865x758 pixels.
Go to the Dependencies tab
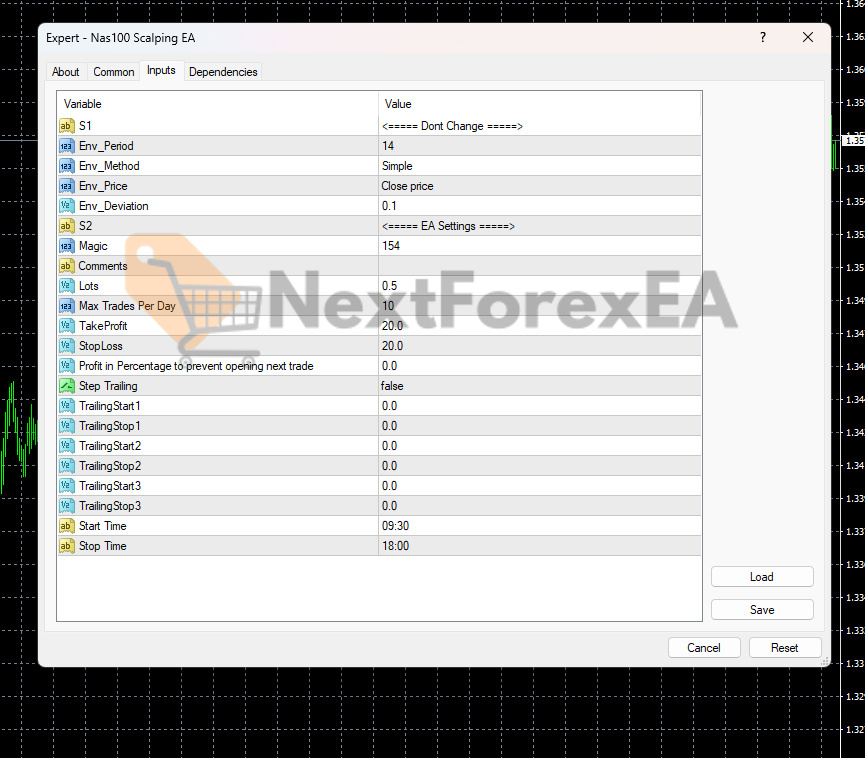coord(223,72)
